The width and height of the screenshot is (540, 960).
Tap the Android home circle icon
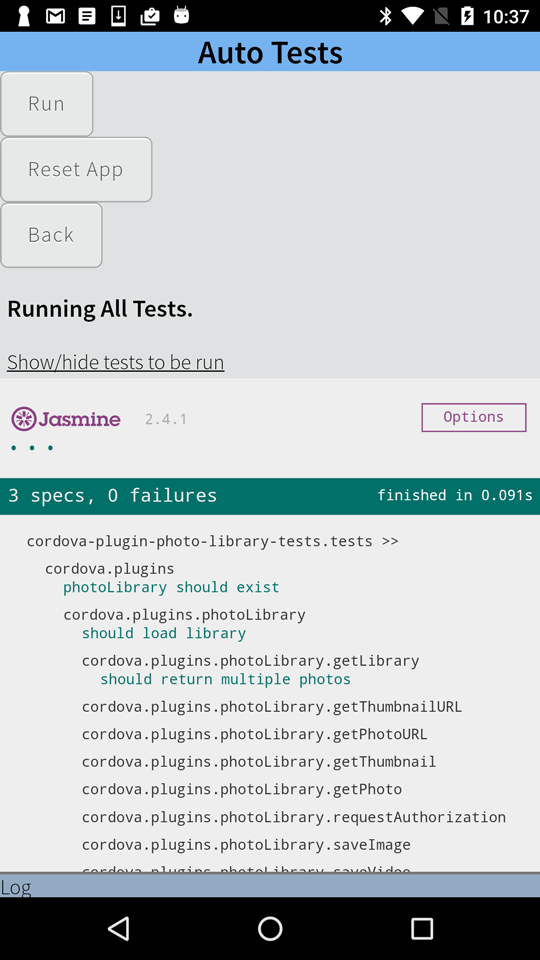tap(270, 928)
